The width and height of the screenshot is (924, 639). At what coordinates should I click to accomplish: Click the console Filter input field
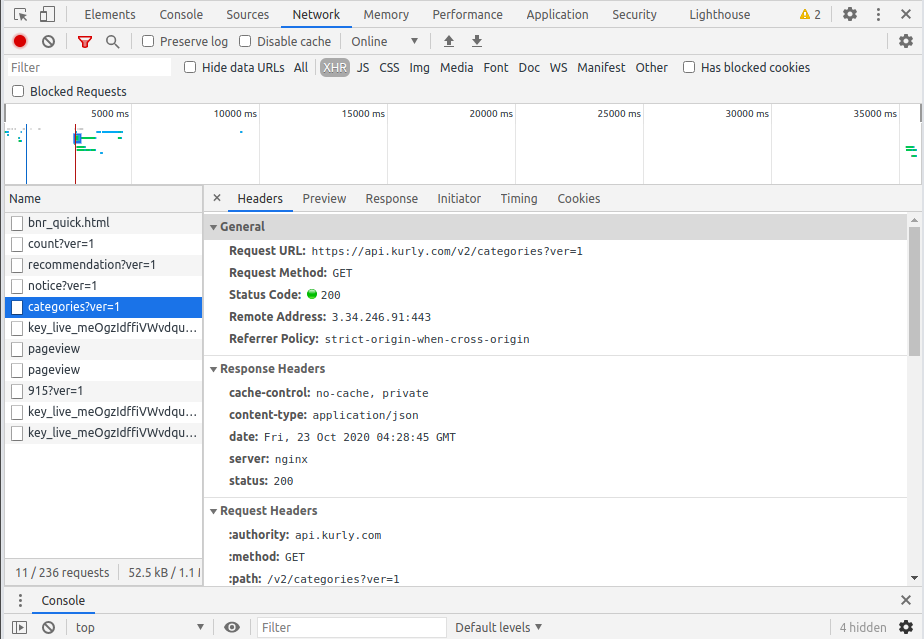[352, 627]
